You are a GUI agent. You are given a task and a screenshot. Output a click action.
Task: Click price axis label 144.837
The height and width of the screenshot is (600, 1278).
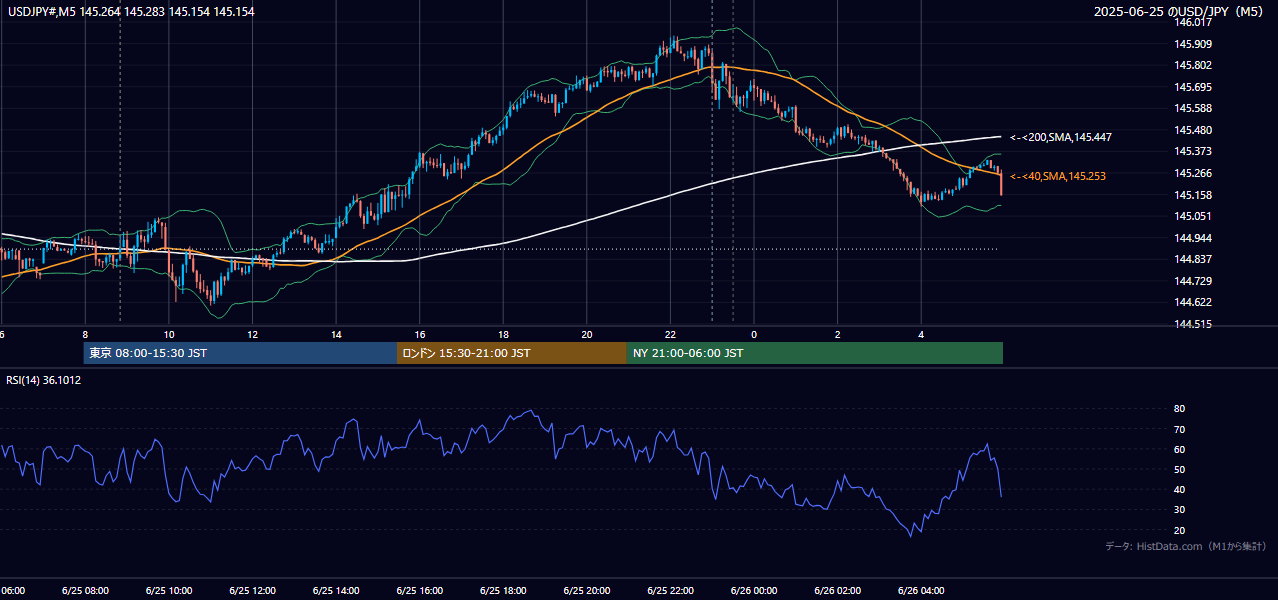click(1191, 259)
